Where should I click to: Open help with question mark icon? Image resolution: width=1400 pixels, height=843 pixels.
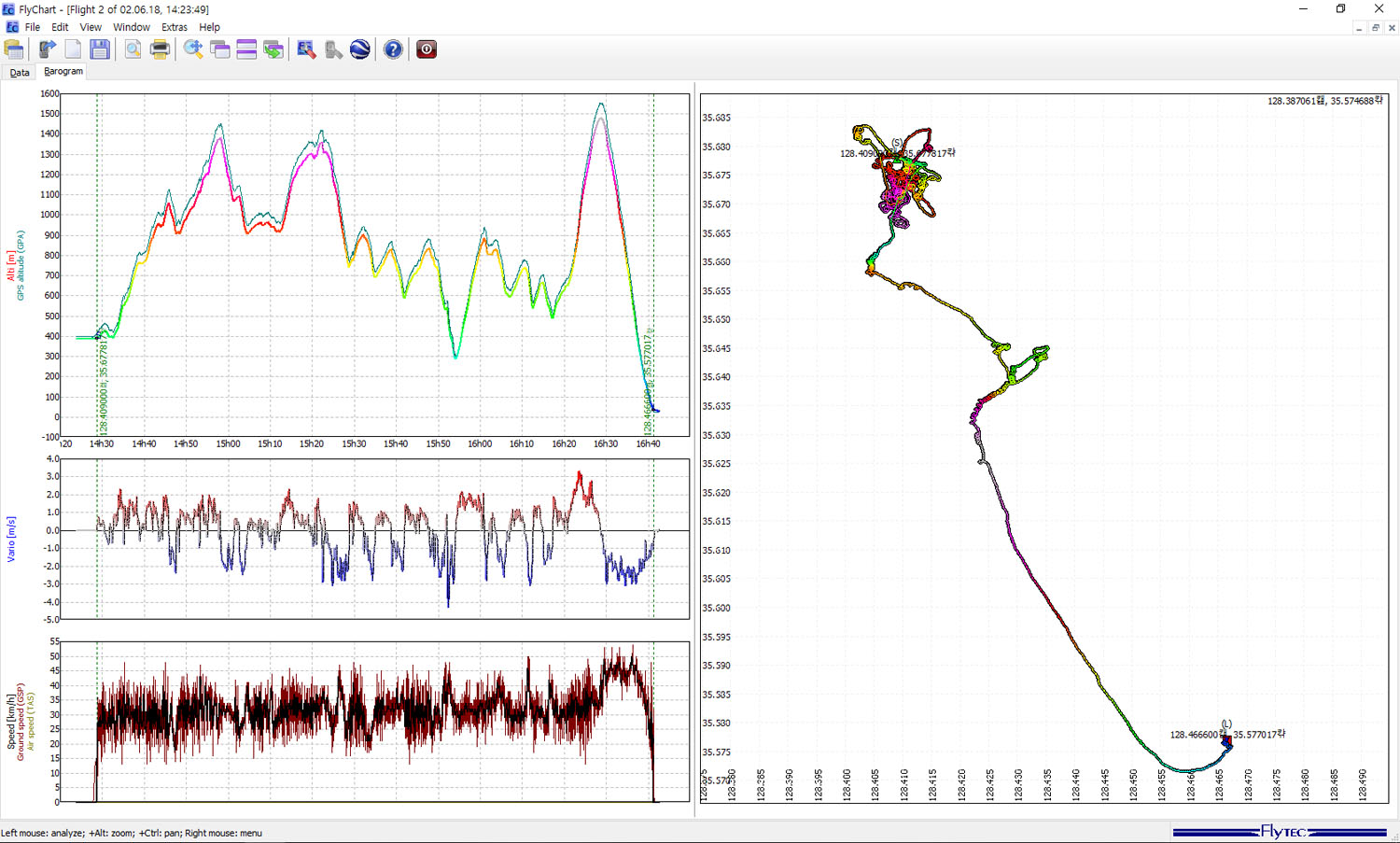click(393, 49)
